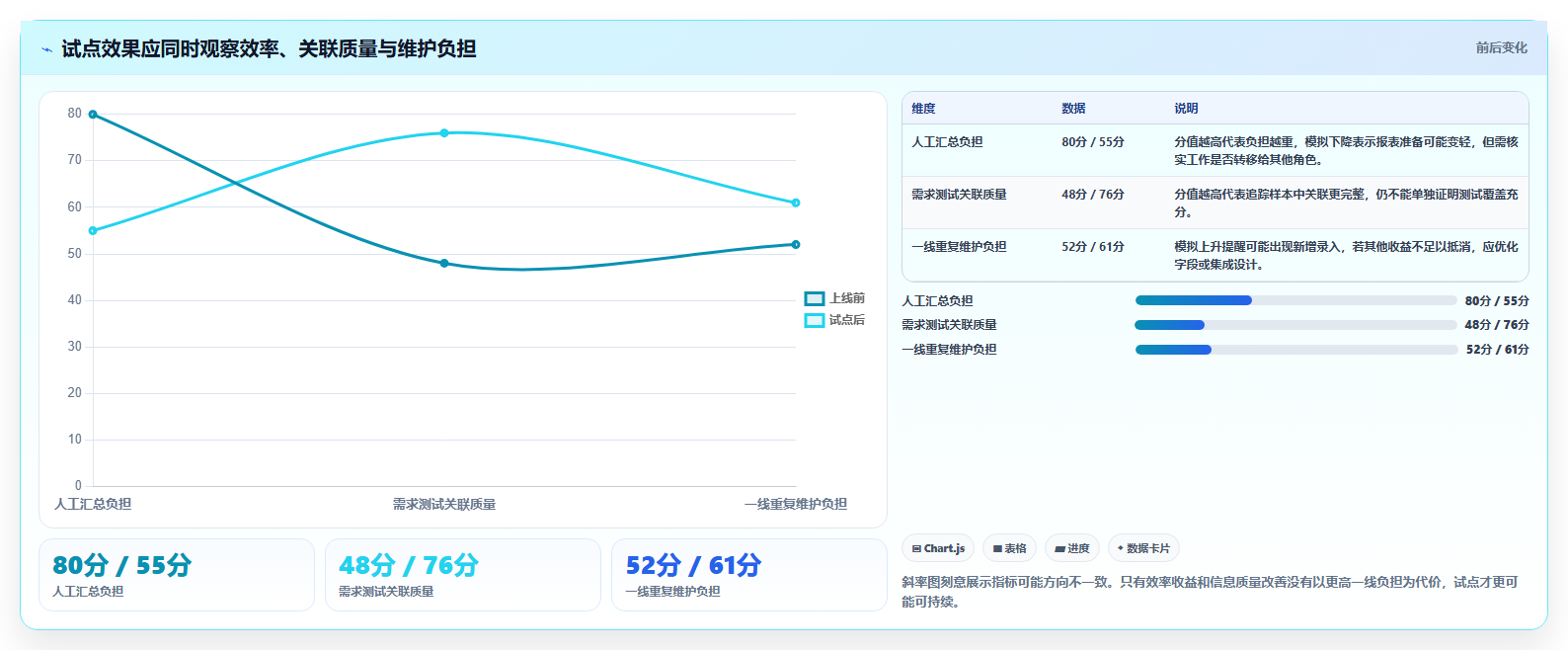Click the x-axis label 一线重复维护负担 under the chart

click(796, 504)
